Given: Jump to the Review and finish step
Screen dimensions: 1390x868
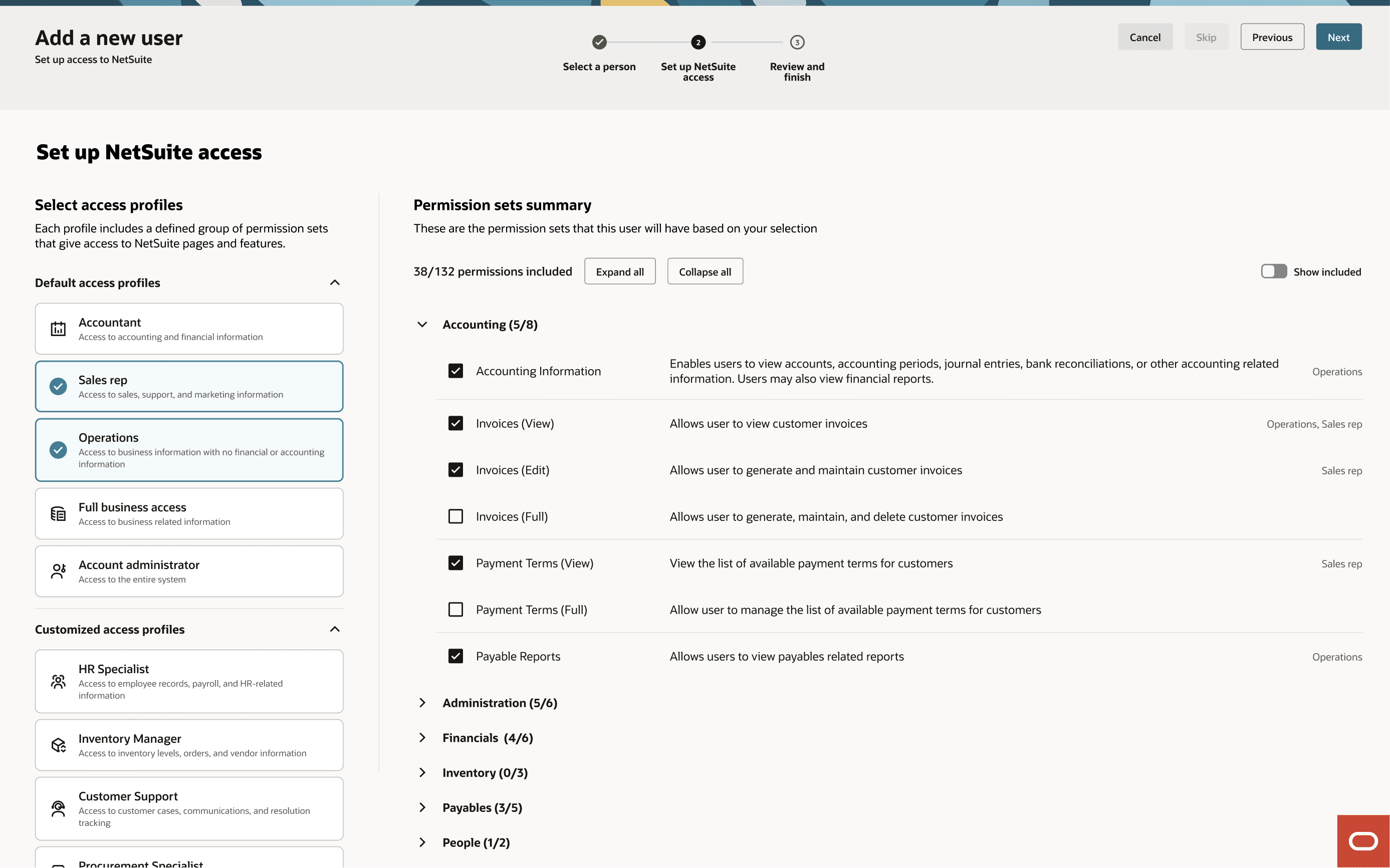Looking at the screenshot, I should click(796, 43).
